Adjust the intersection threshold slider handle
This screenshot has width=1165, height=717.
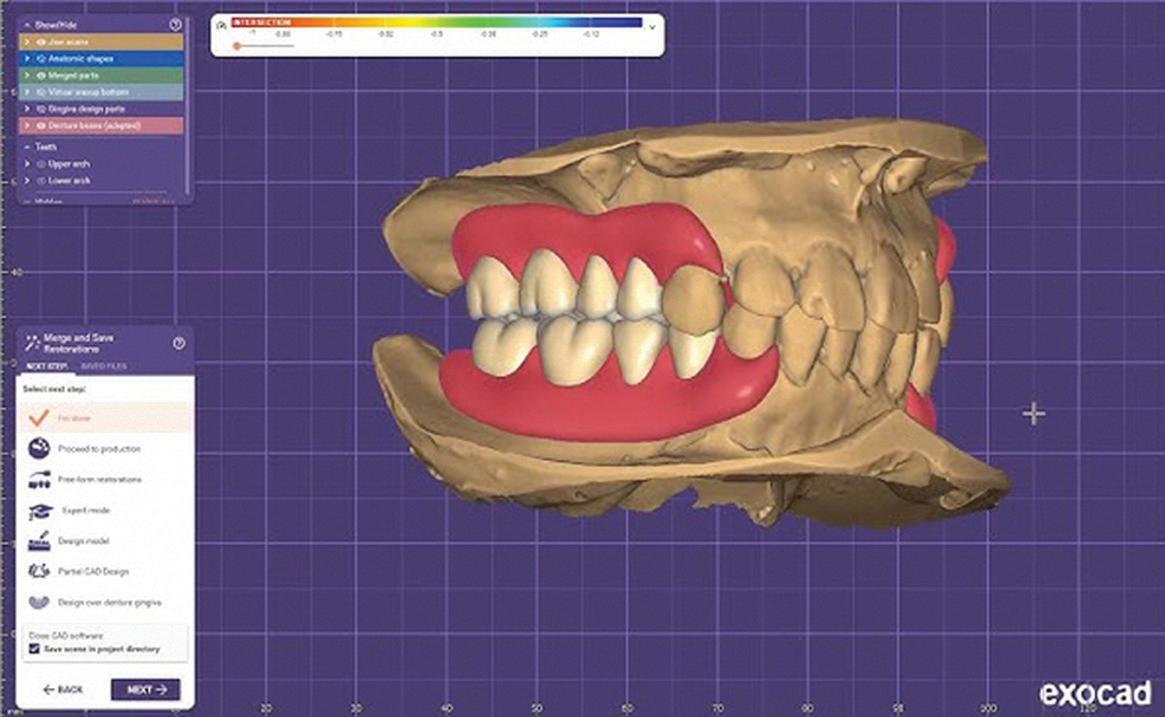pos(237,46)
